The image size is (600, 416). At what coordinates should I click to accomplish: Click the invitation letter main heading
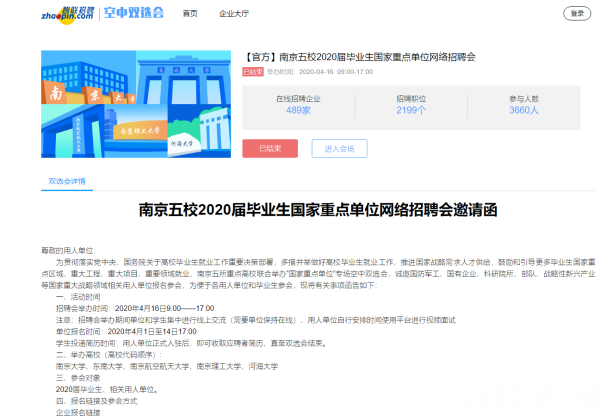point(318,210)
